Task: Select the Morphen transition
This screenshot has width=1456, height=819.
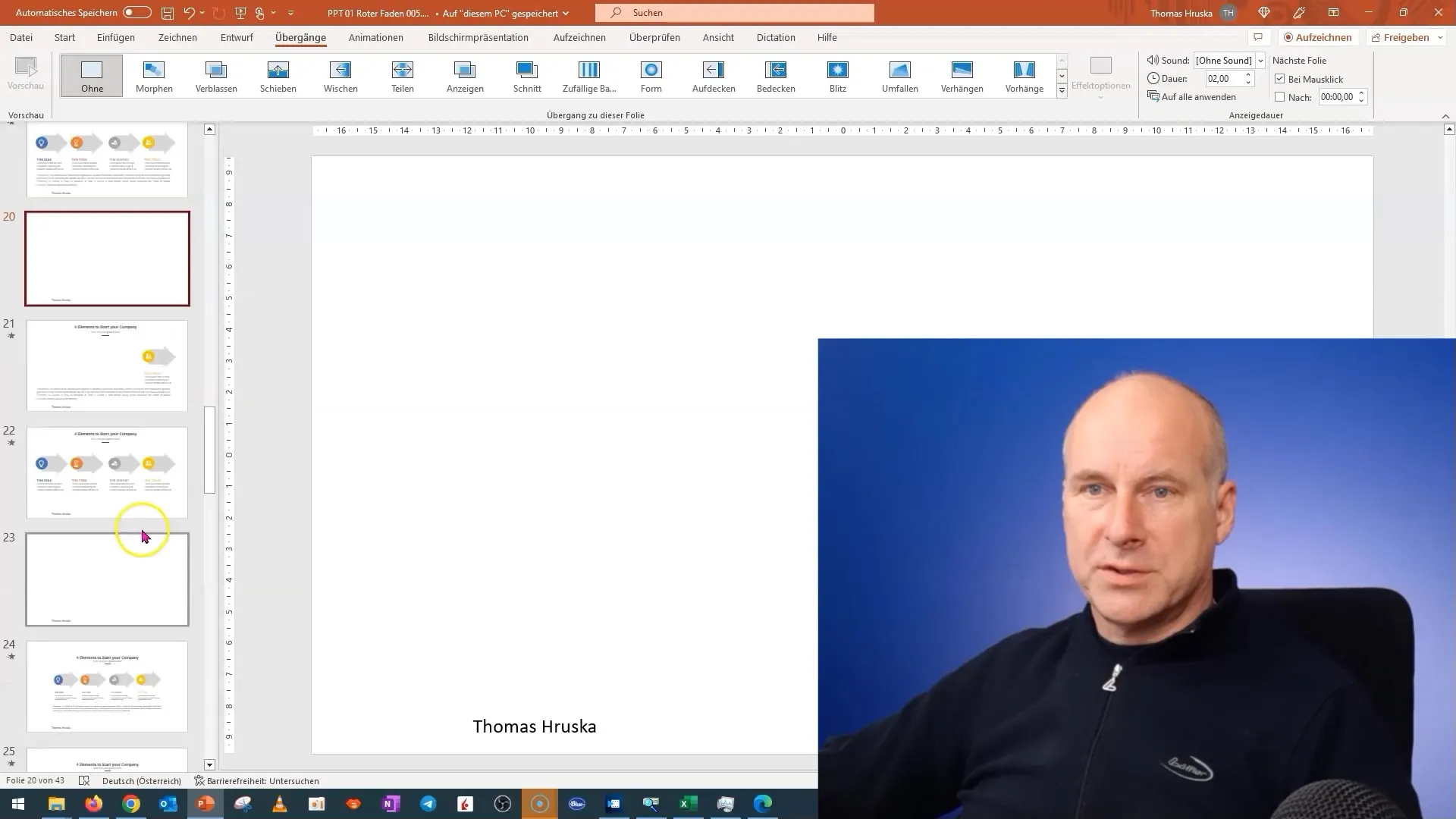Action: [154, 76]
